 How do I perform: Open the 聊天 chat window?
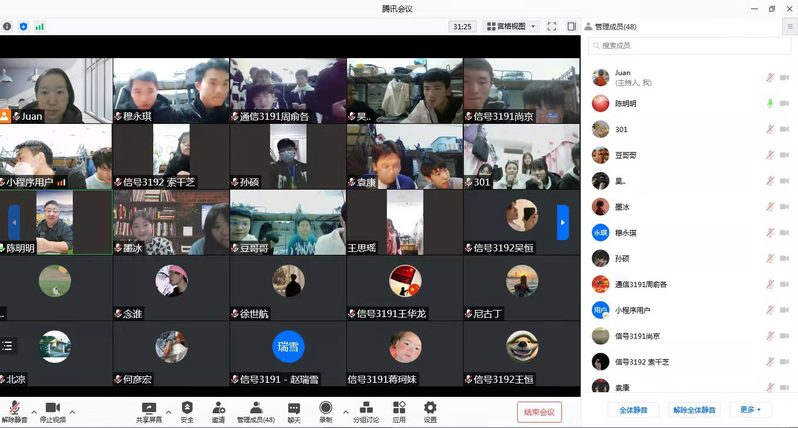pos(294,411)
